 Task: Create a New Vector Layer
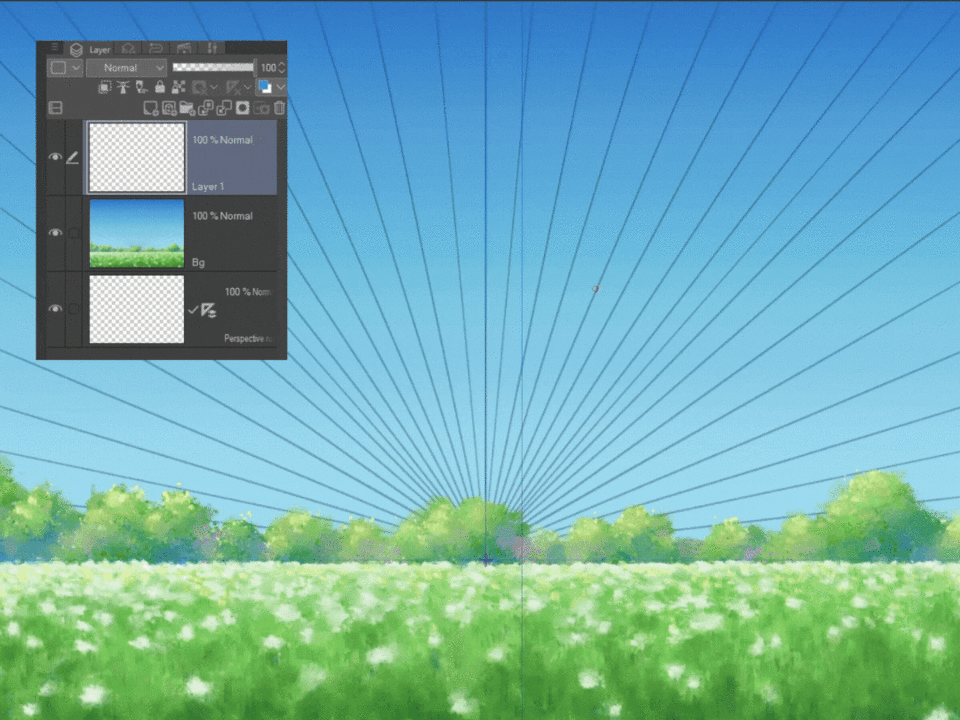[169, 108]
